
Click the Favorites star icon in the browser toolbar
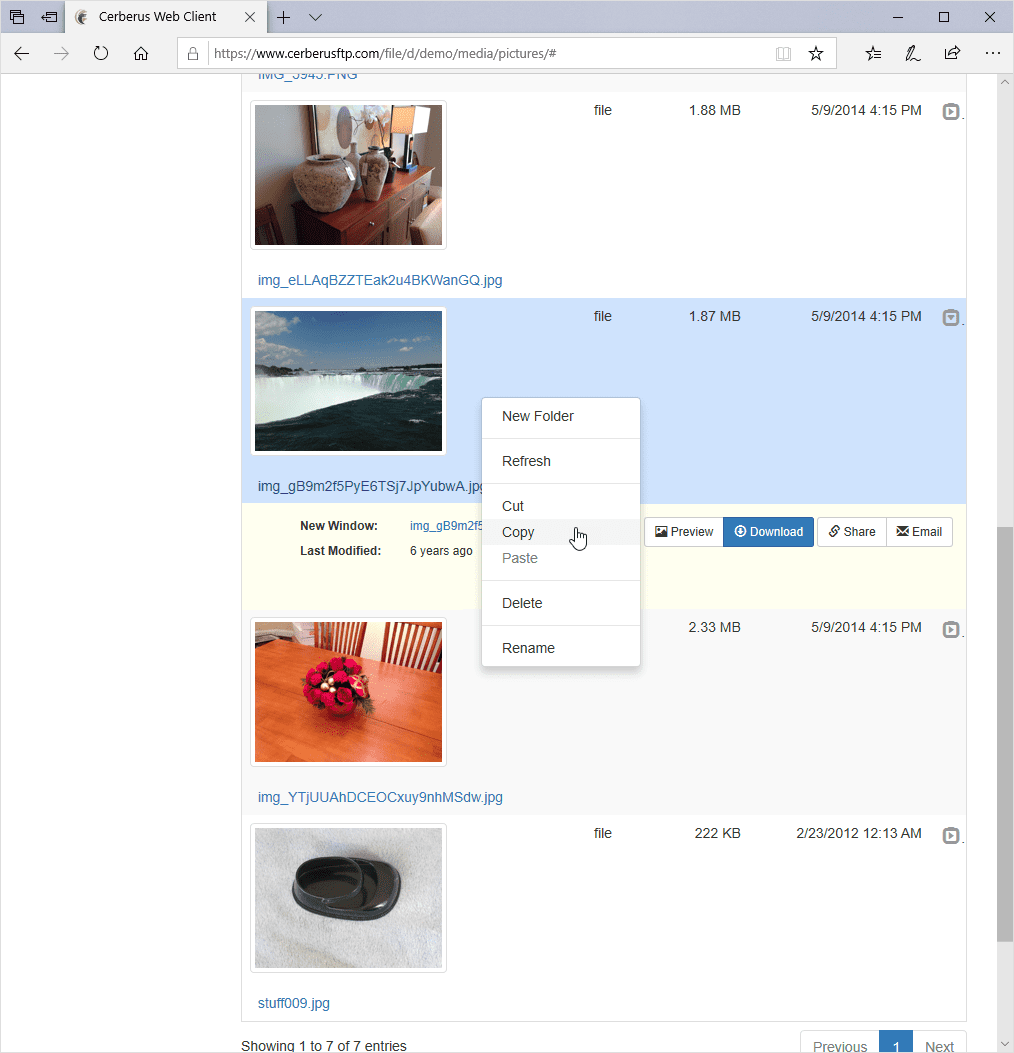pyautogui.click(x=815, y=53)
